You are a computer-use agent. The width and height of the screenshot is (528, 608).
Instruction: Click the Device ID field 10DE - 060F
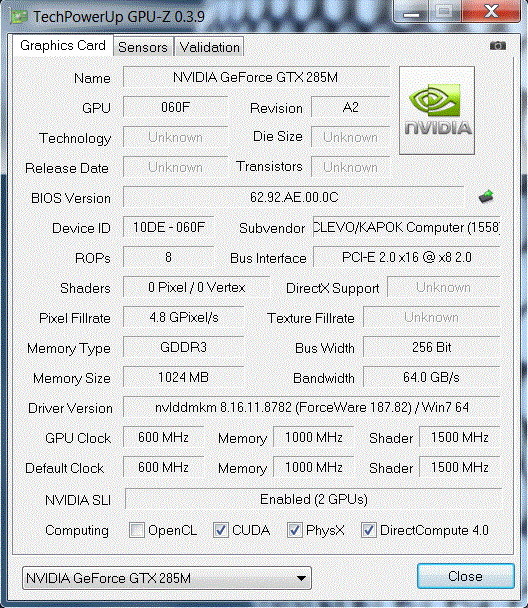coord(169,227)
